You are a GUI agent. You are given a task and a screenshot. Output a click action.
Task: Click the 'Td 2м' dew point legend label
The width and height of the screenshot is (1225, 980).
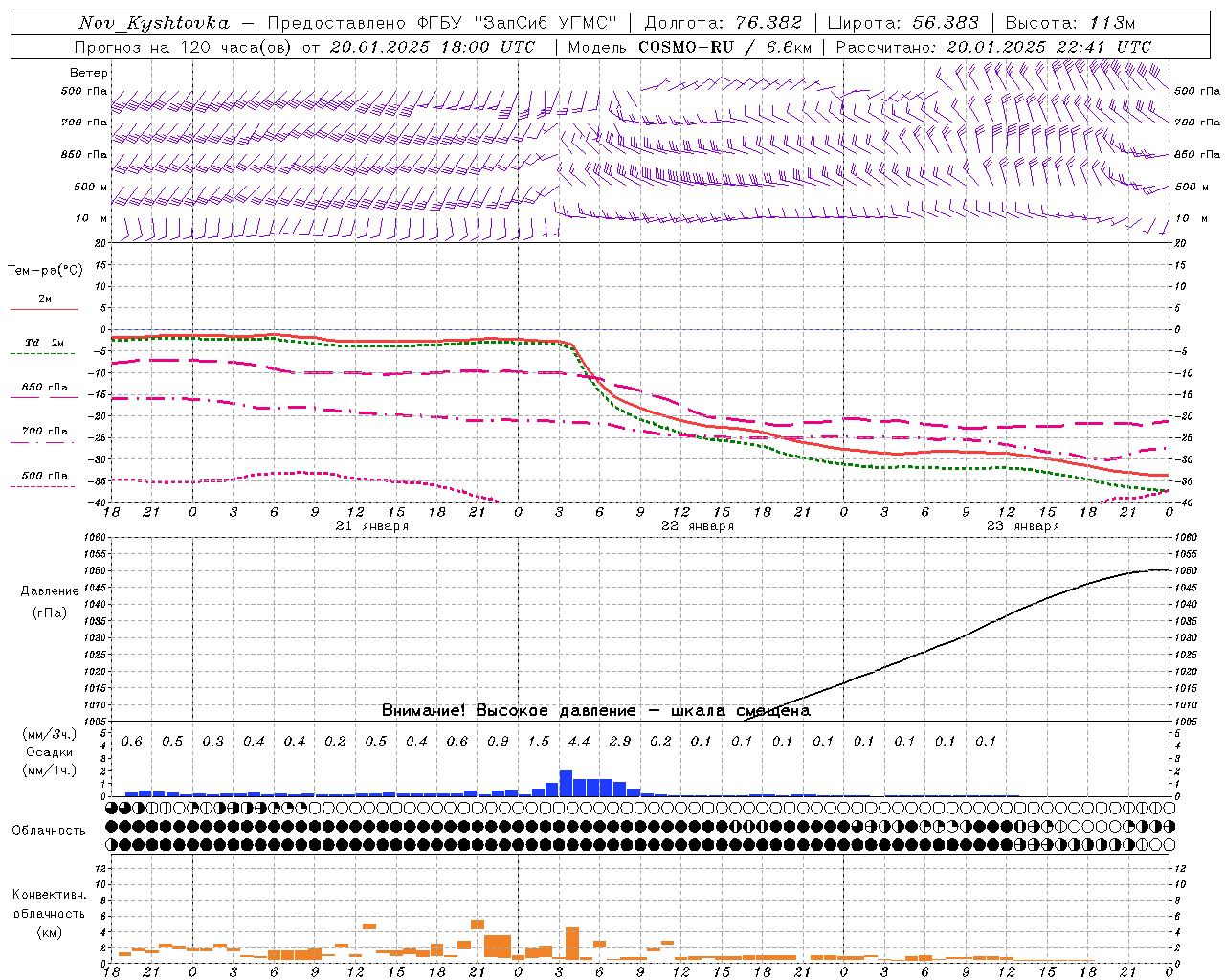(45, 343)
